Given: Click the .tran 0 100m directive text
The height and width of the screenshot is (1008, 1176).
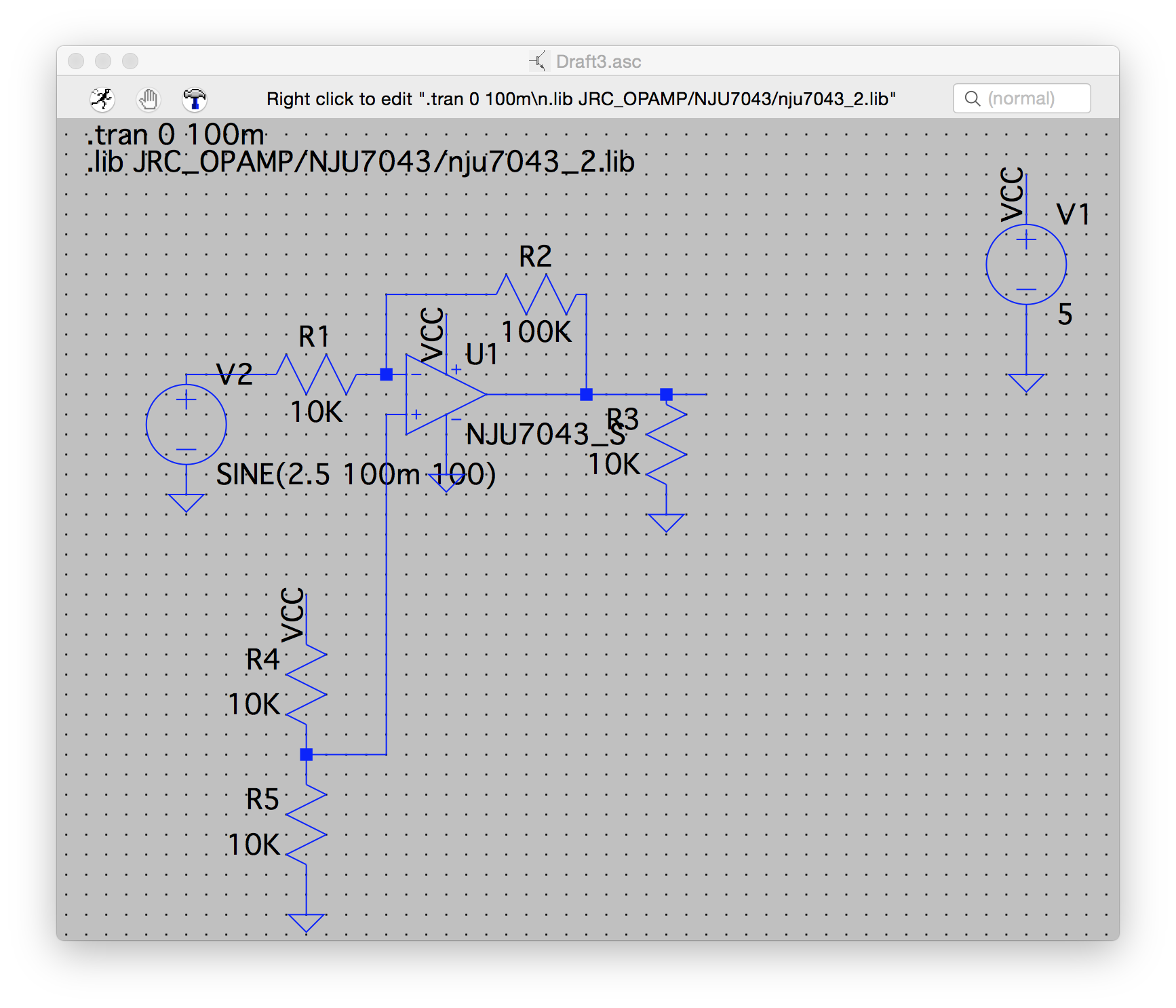Looking at the screenshot, I should [175, 135].
